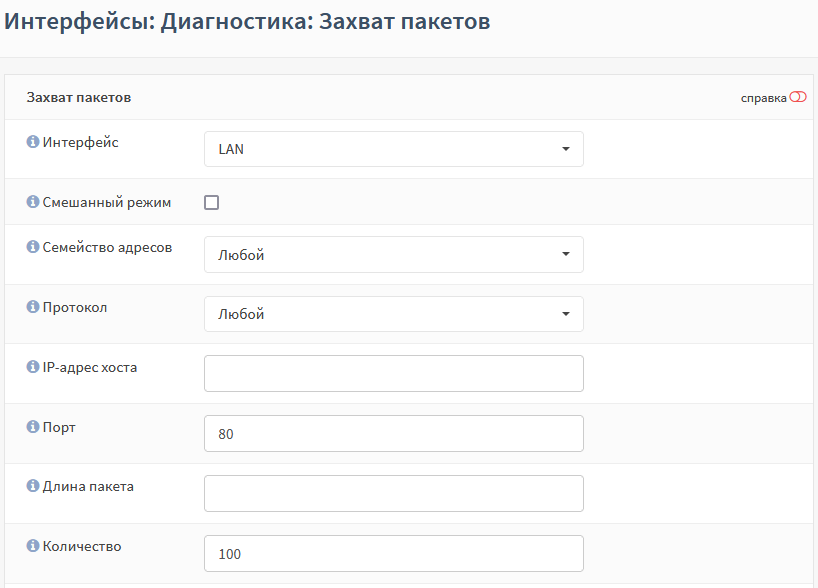Screen dimensions: 818x588
Task: Click the info icon for Длина пакета
Action: pos(33,487)
